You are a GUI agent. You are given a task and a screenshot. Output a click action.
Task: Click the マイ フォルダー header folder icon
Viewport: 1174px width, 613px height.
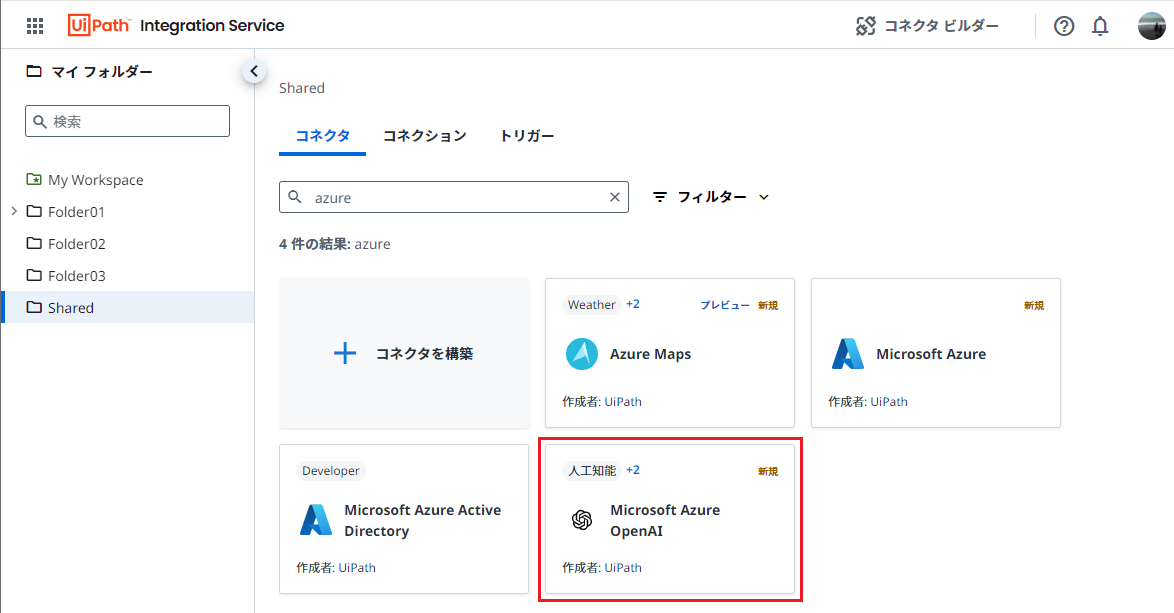coord(34,71)
